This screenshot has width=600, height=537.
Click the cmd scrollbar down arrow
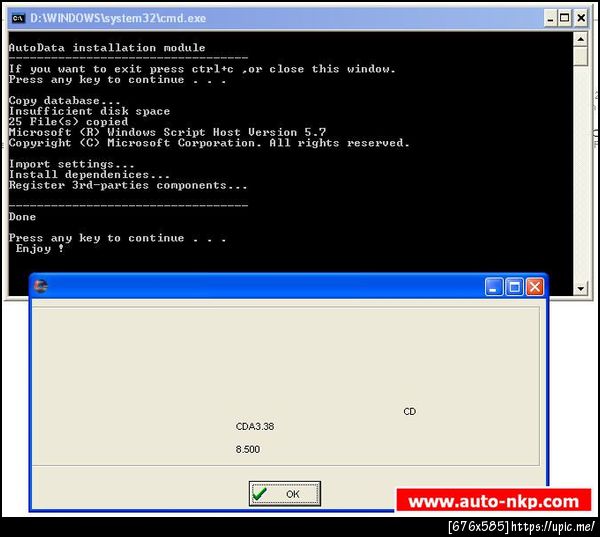point(580,289)
